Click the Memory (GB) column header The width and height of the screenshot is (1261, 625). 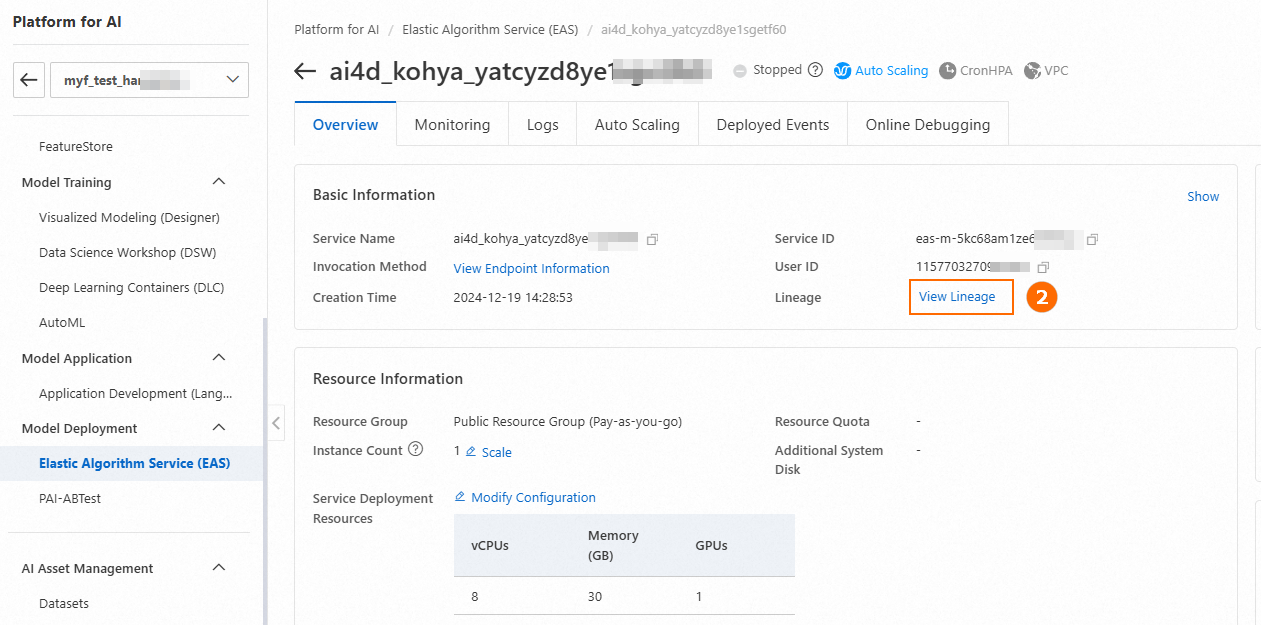click(613, 545)
